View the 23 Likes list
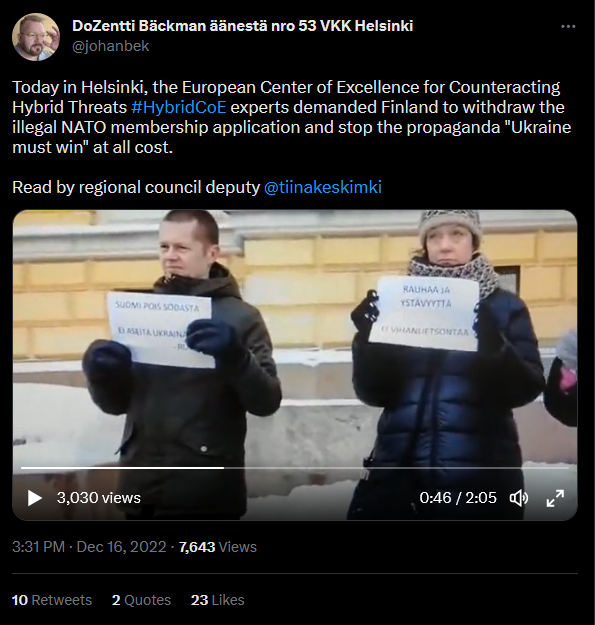 pos(218,600)
